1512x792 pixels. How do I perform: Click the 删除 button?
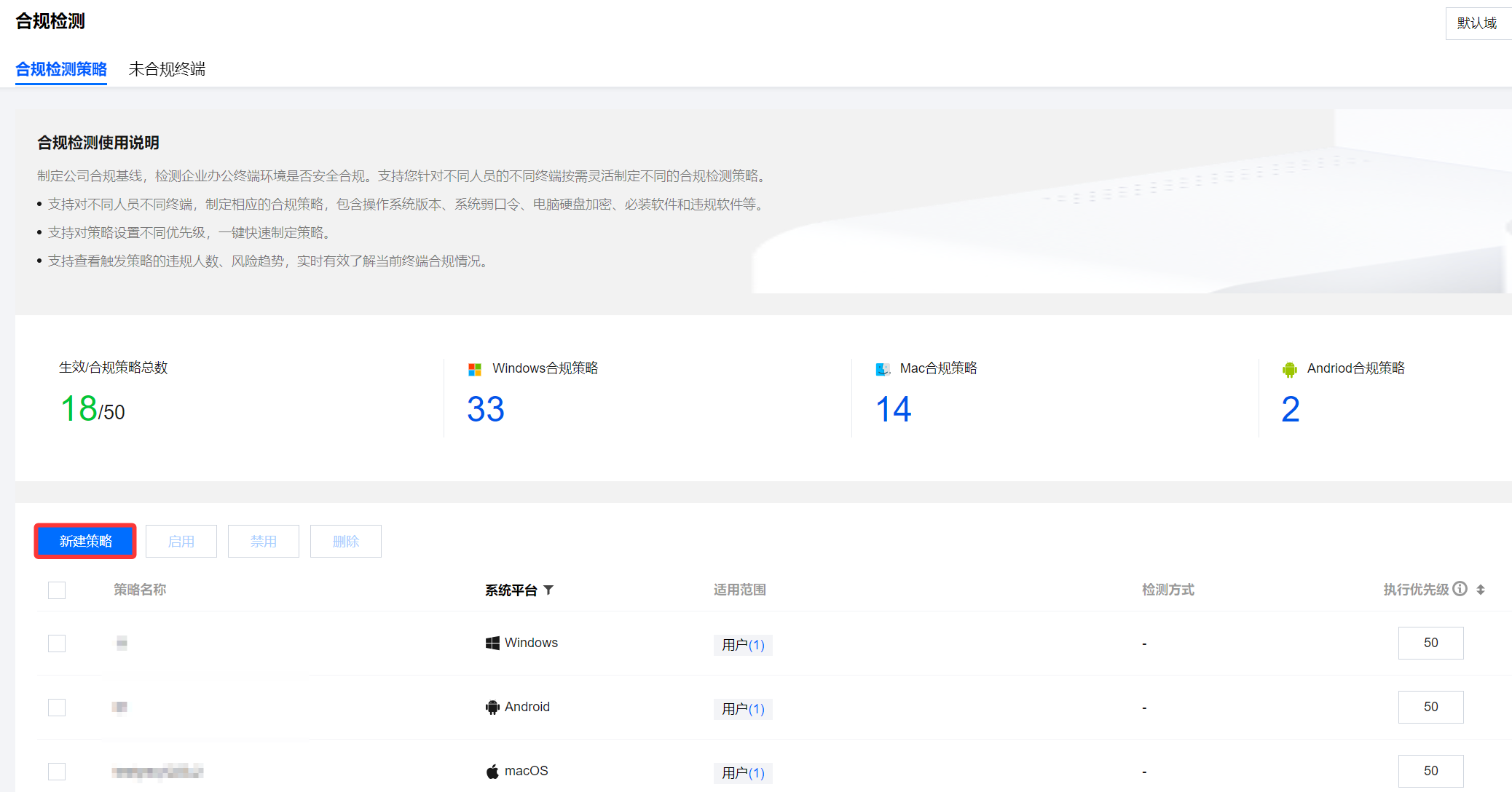click(x=345, y=541)
